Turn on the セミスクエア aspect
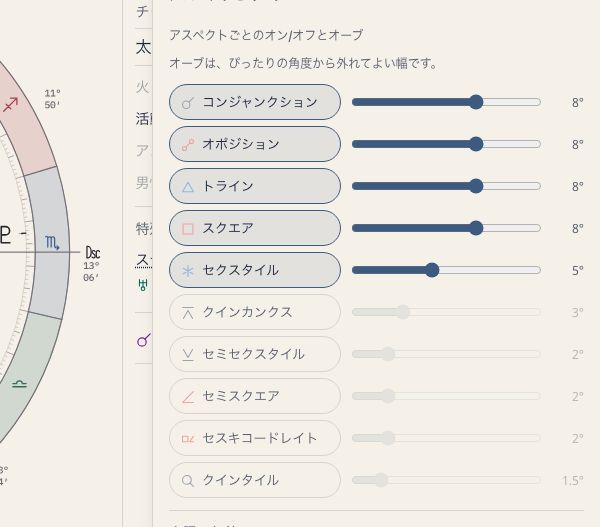 (x=255, y=396)
